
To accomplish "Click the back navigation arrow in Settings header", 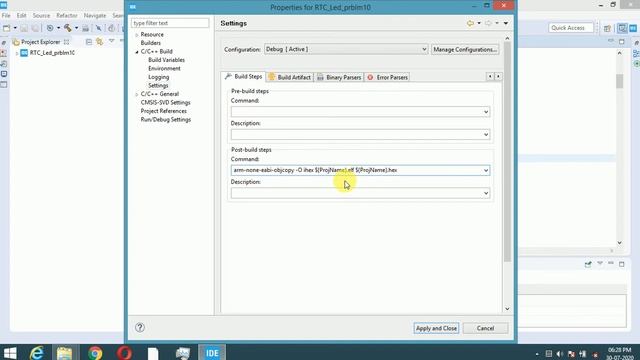I will (471, 23).
